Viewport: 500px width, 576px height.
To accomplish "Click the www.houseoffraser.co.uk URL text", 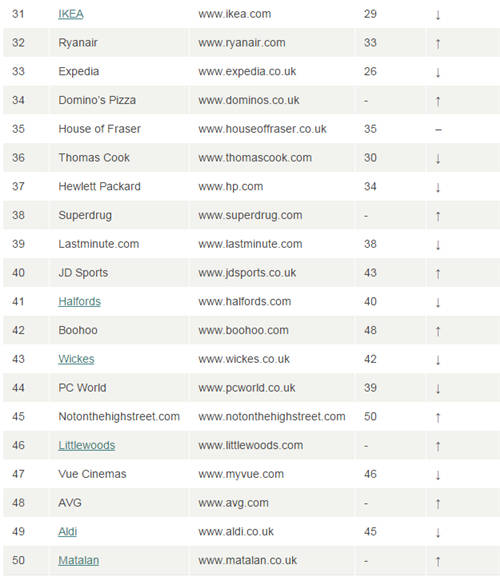I will [262, 129].
